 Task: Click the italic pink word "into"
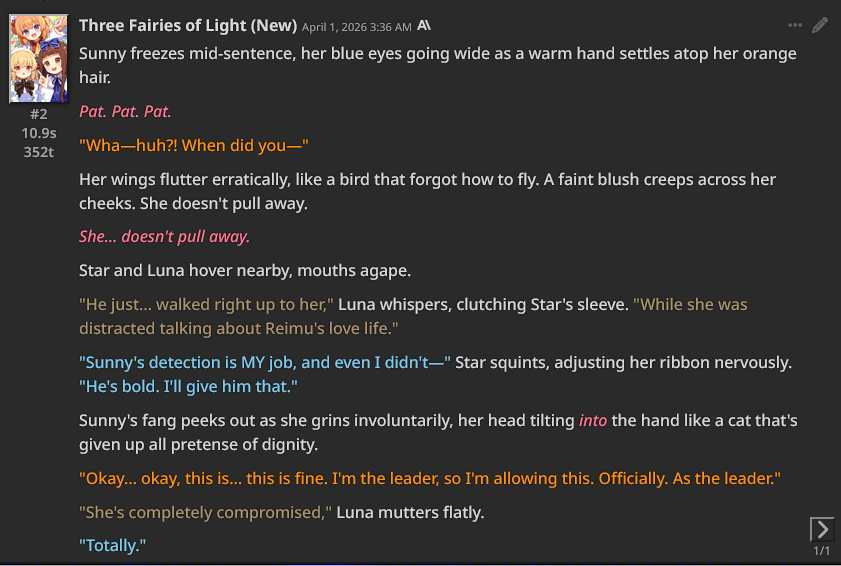coord(593,421)
